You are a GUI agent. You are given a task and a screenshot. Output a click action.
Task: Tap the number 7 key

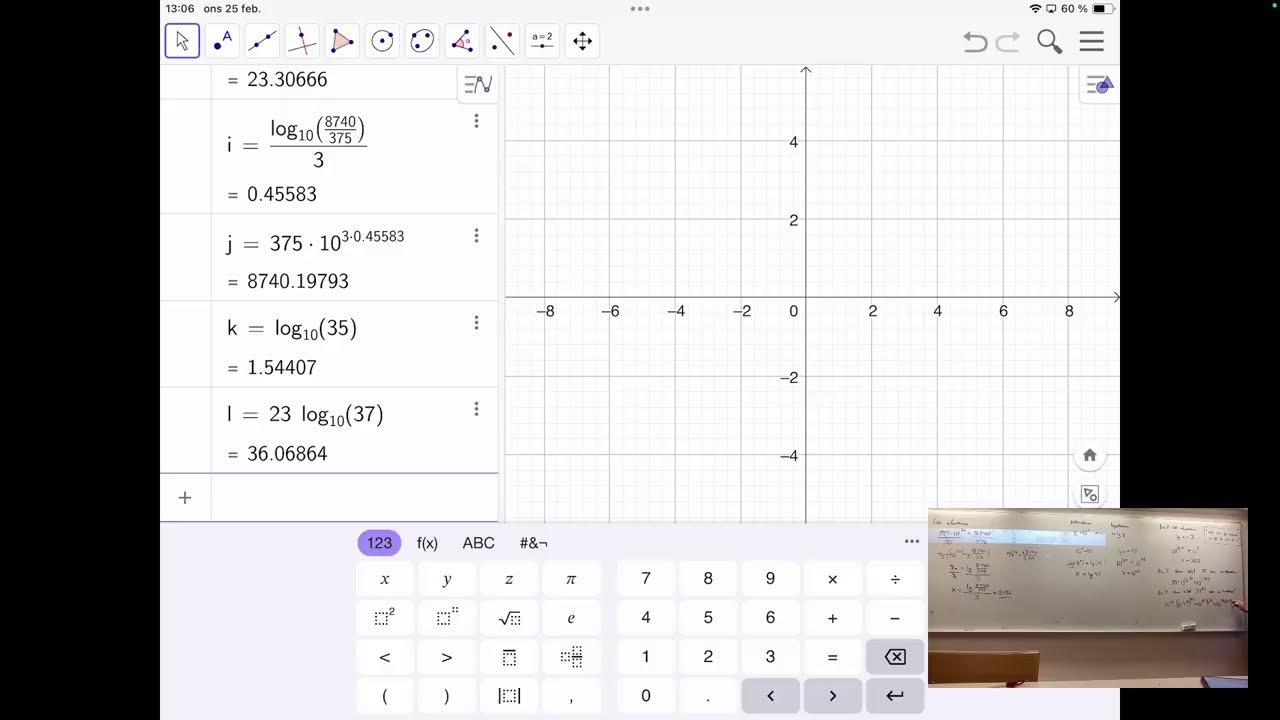point(646,579)
